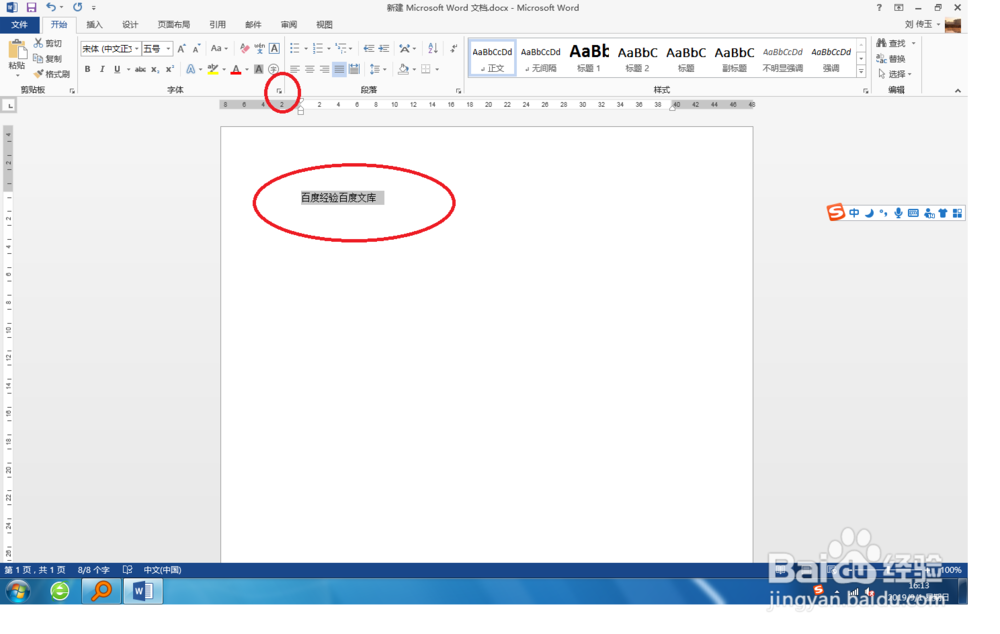The image size is (1000, 634).
Task: Toggle Italic formatting
Action: [102, 69]
